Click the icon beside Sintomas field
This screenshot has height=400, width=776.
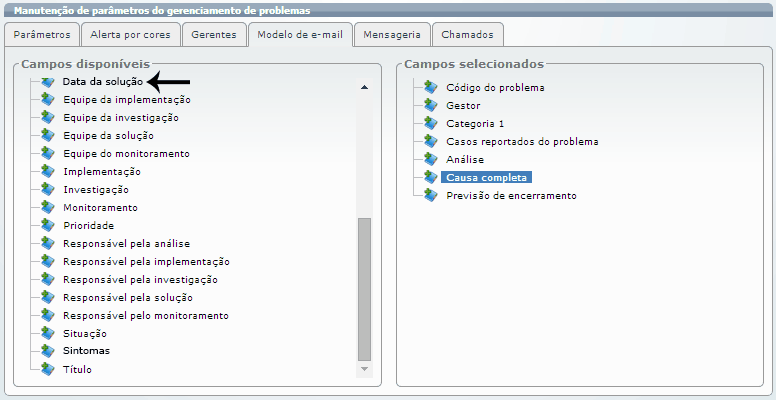(x=46, y=351)
